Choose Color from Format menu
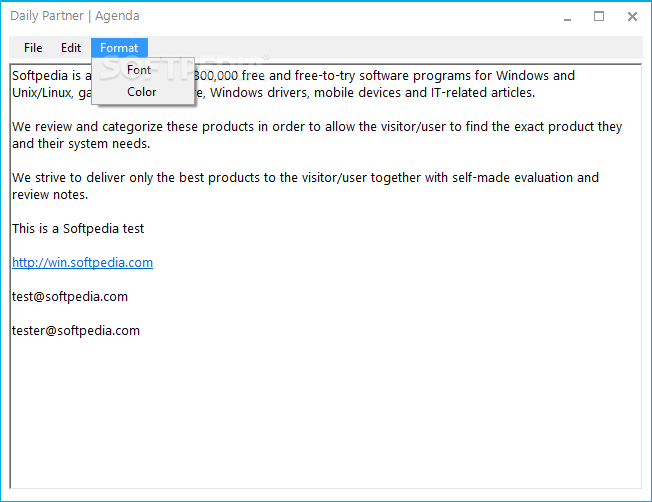The height and width of the screenshot is (502, 652). [x=143, y=92]
